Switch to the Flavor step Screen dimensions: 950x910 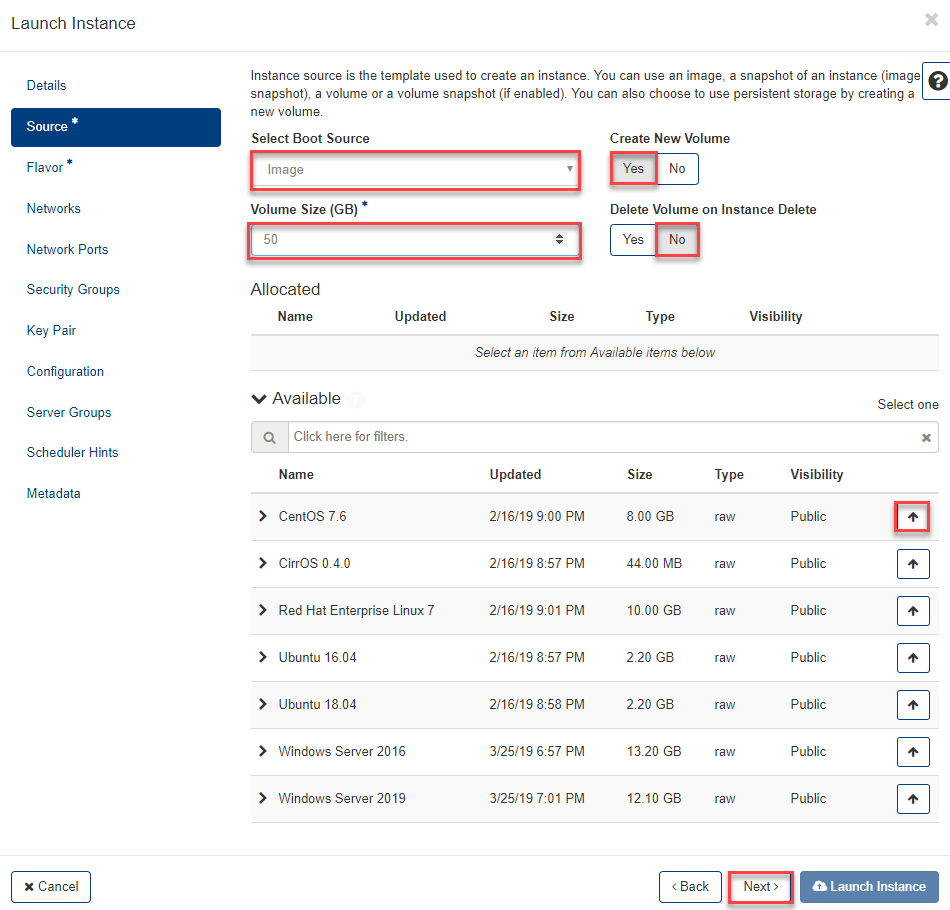click(45, 168)
